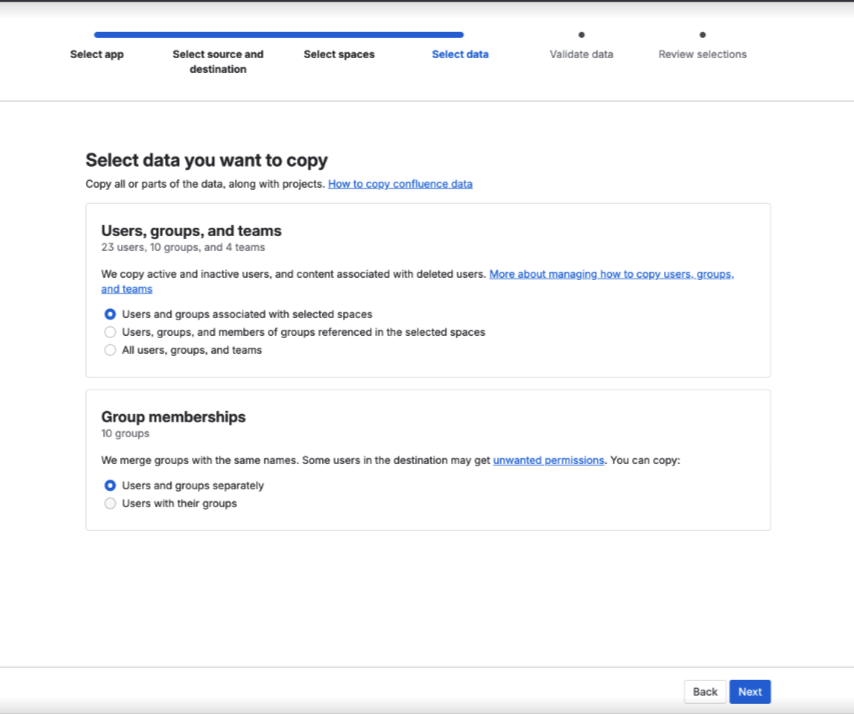Go to the "Select spaces" step

coord(339,54)
